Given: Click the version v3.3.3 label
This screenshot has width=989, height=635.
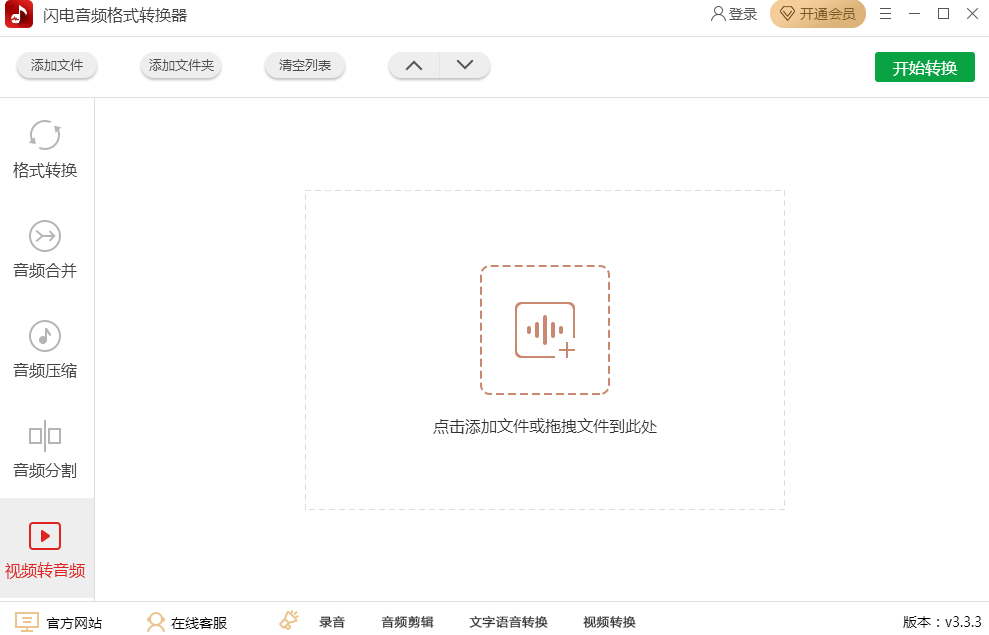Looking at the screenshot, I should point(942,622).
